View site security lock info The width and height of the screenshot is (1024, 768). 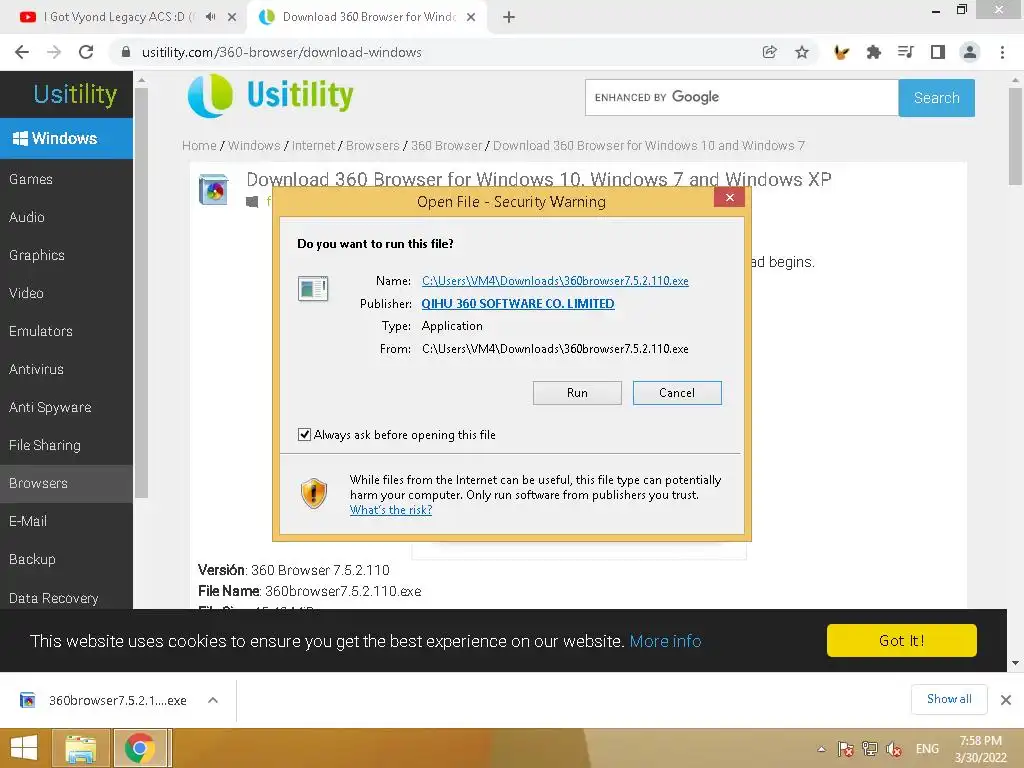coord(126,52)
